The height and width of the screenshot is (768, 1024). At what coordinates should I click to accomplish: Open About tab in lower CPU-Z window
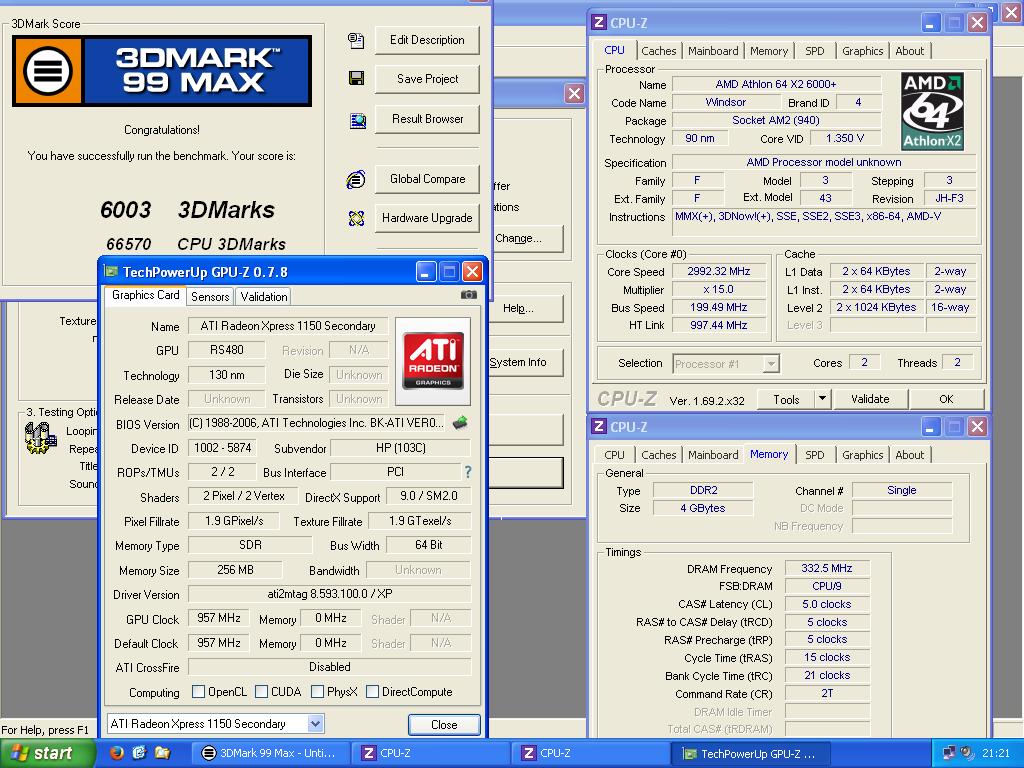pyautogui.click(x=910, y=455)
